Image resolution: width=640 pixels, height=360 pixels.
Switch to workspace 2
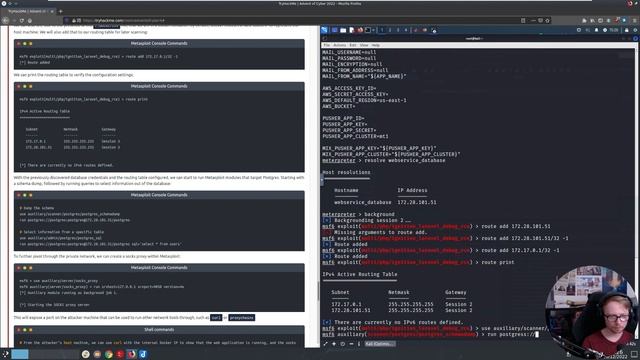pyautogui.click(x=390, y=30)
